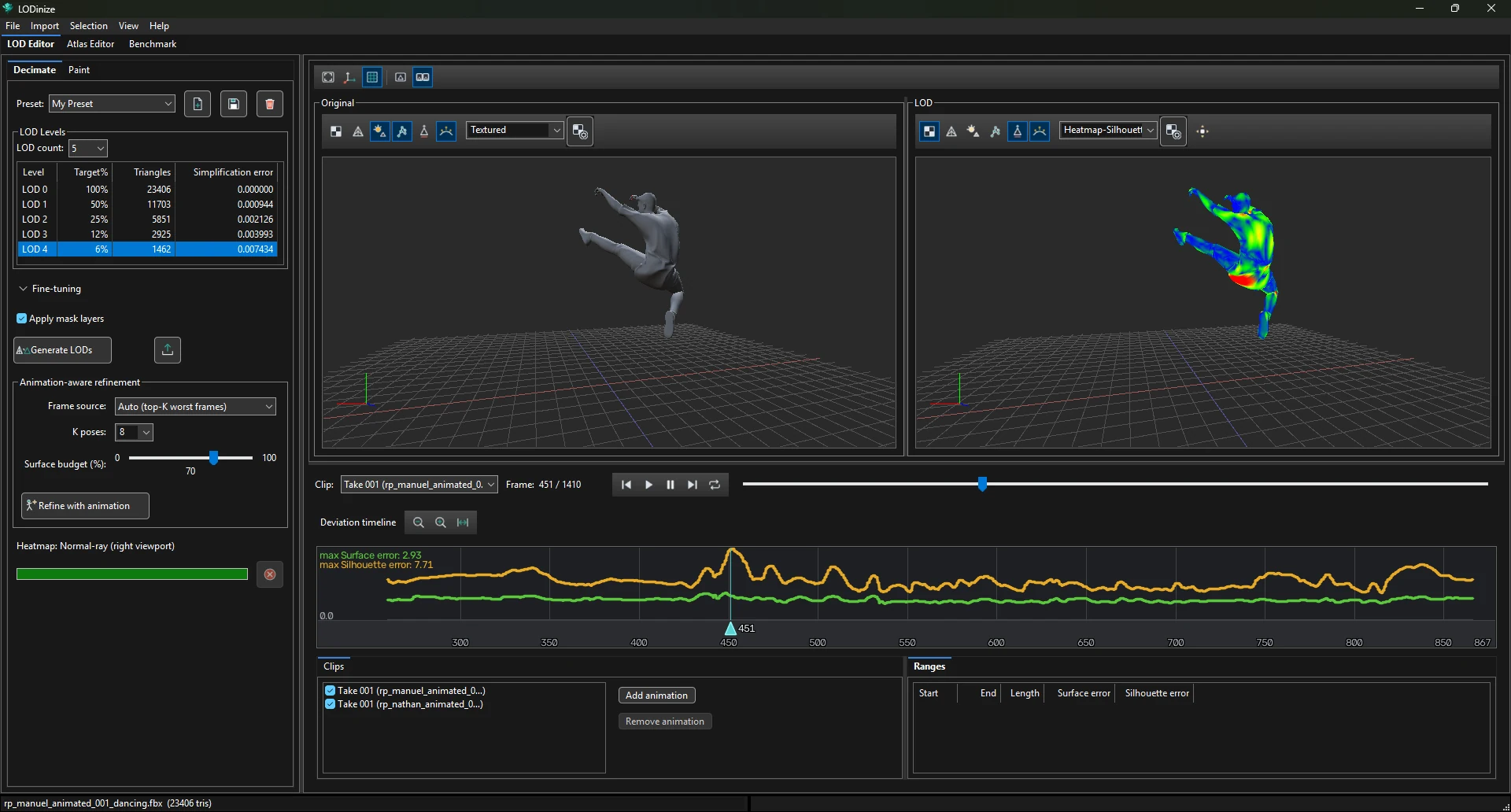This screenshot has height=812, width=1511.
Task: Toggle the grid display icon in viewport toolbar
Action: click(372, 77)
